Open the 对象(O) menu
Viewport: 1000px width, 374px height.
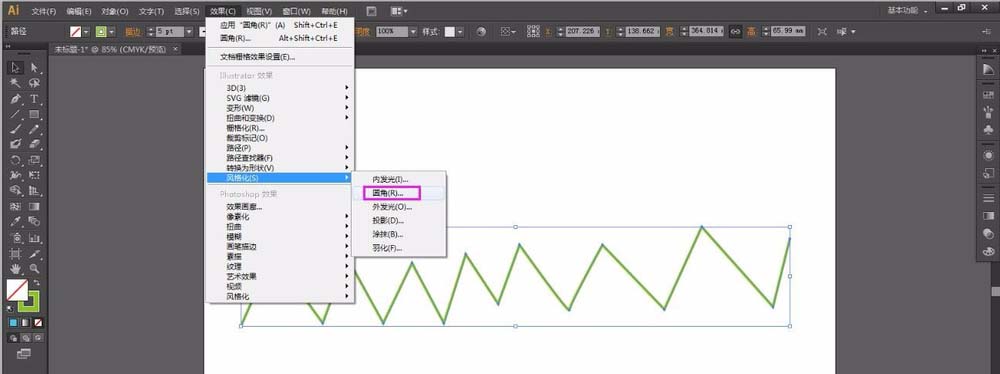click(115, 11)
